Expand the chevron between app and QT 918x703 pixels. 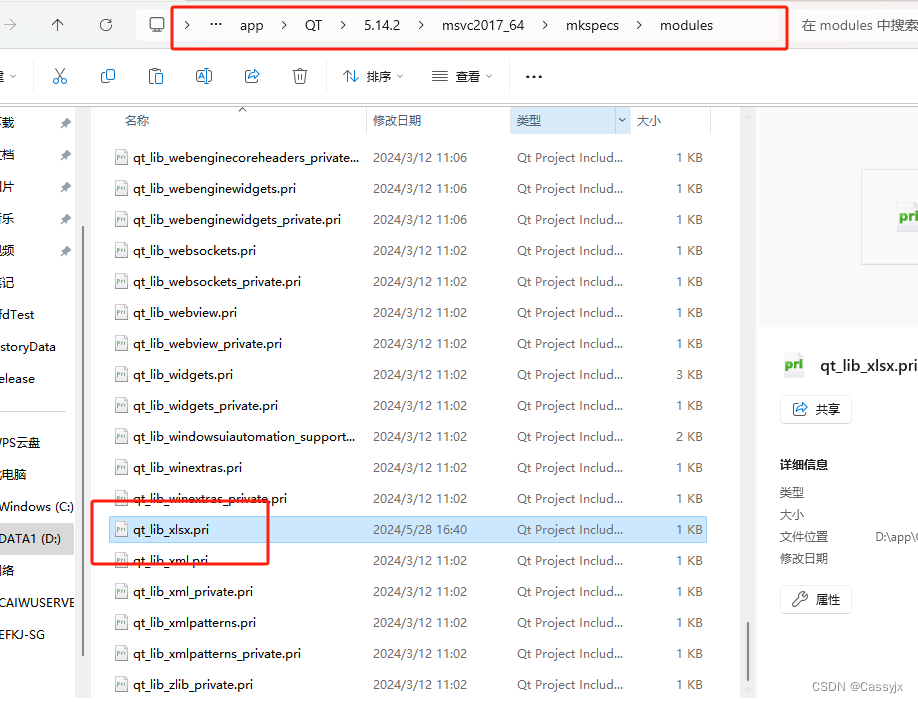coord(284,25)
